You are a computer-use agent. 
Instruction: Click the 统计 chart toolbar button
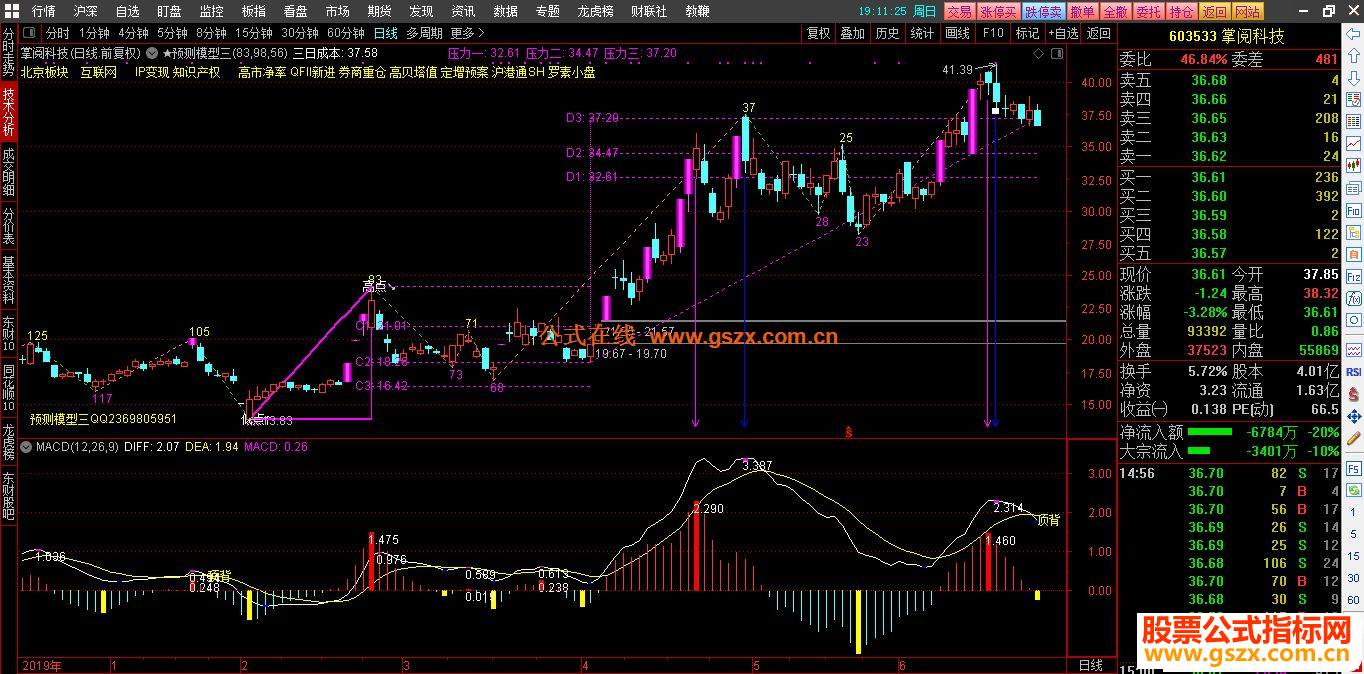(922, 33)
